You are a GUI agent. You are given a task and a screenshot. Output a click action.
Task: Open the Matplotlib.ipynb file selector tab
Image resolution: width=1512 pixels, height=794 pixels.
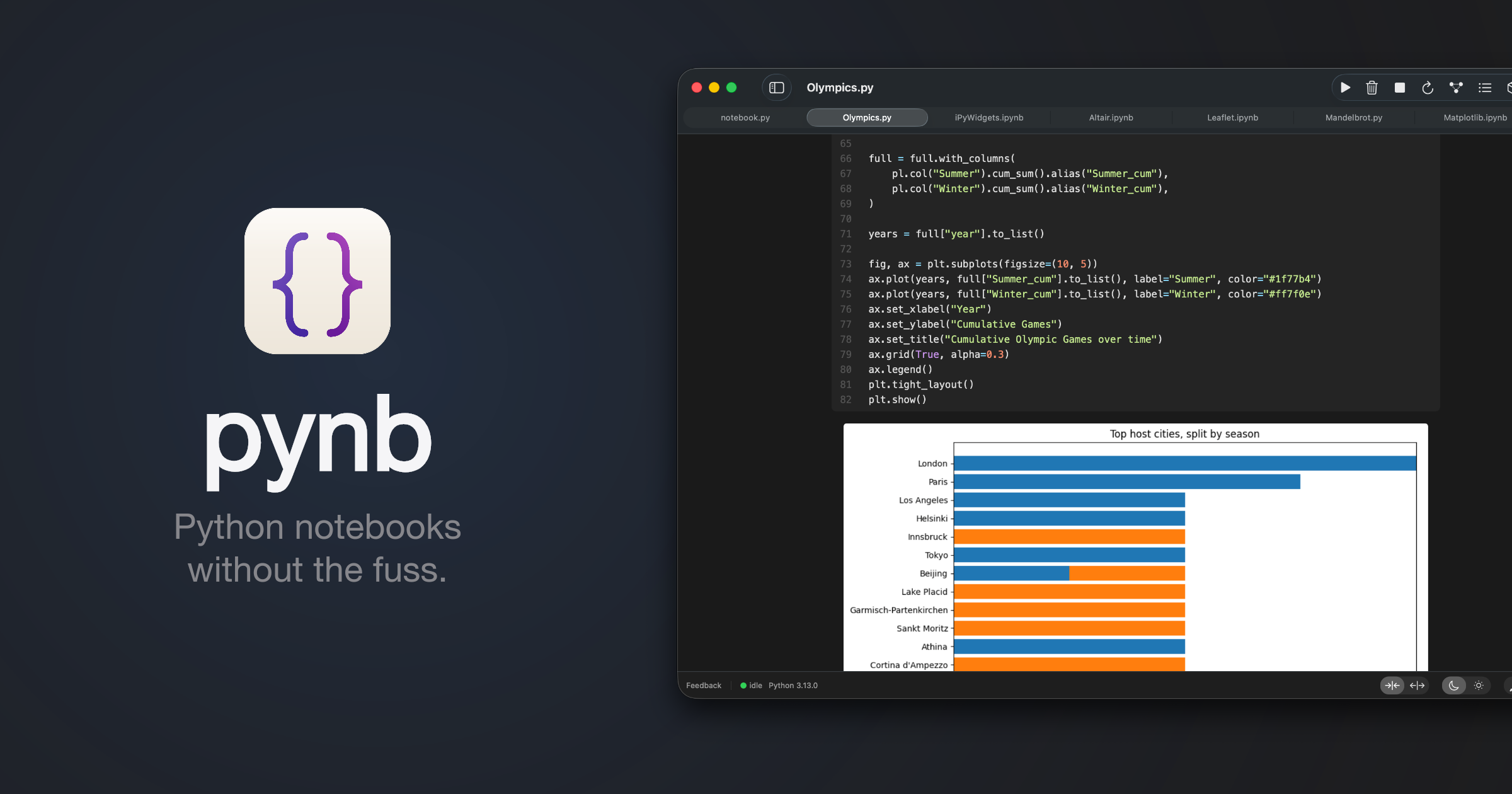pos(1474,117)
